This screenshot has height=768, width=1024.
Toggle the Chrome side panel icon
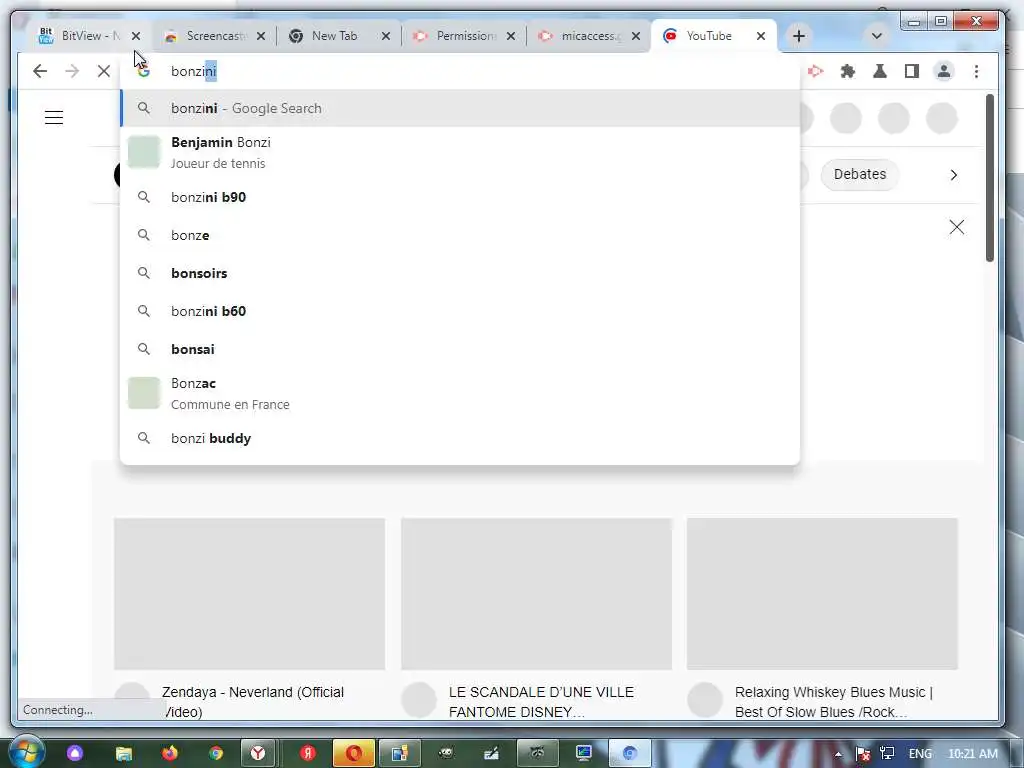(x=912, y=71)
